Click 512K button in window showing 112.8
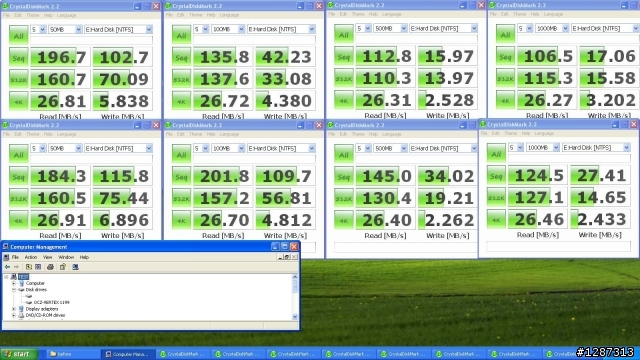 pyautogui.click(x=344, y=78)
